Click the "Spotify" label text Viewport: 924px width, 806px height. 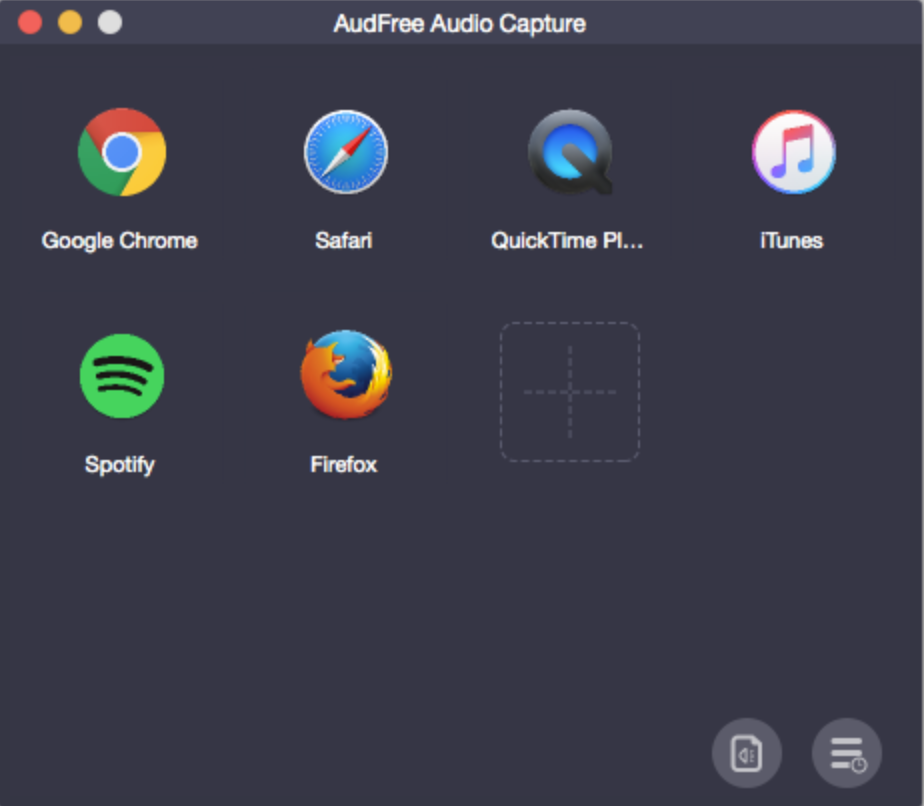coord(120,465)
